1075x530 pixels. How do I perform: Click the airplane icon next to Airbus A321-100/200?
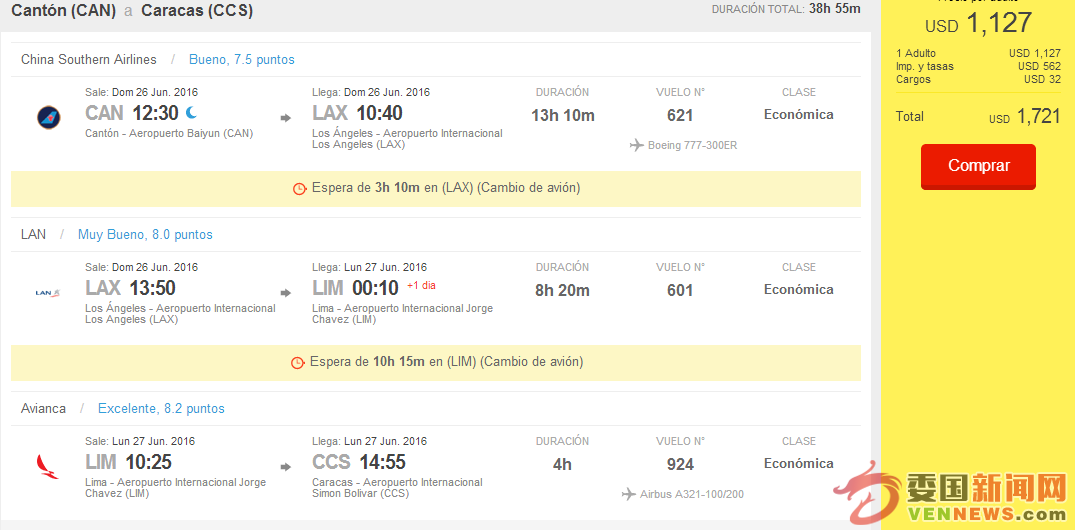click(x=629, y=494)
